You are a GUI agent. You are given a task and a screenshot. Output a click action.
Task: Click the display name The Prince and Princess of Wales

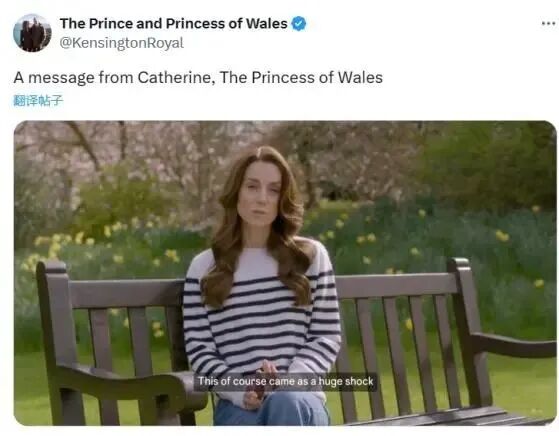click(174, 24)
